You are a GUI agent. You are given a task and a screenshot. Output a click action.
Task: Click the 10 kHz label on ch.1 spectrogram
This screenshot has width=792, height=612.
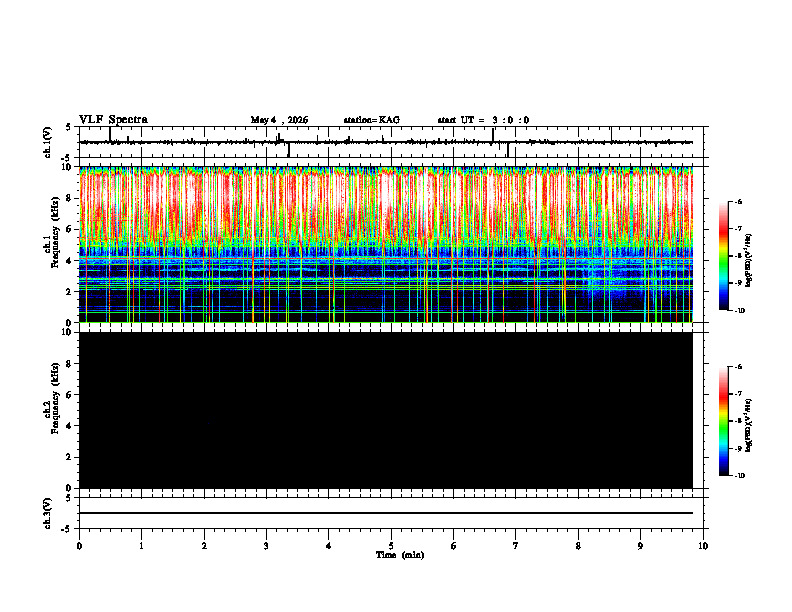(x=71, y=167)
